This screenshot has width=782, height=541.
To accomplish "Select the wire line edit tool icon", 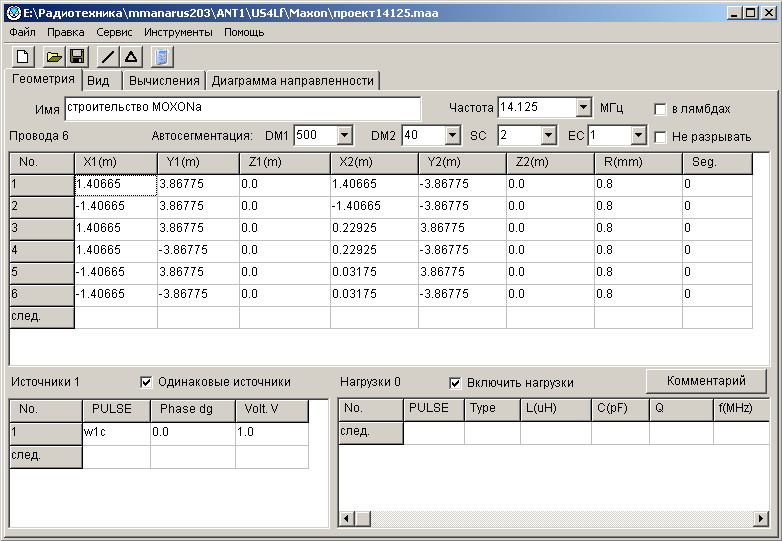I will [108, 57].
